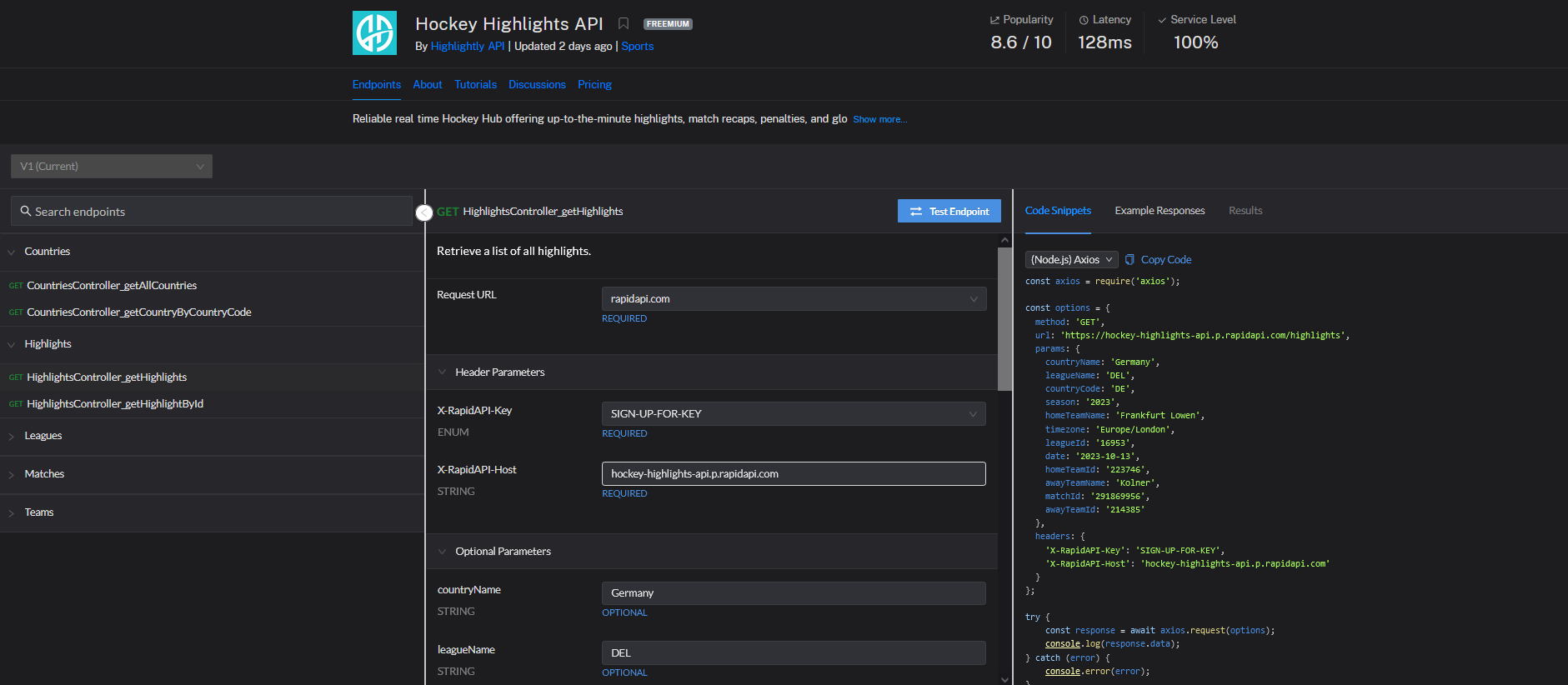
Task: Open the X-RapidAPI-Key SIGN-UP-FOR-KEY dropdown
Action: point(794,413)
